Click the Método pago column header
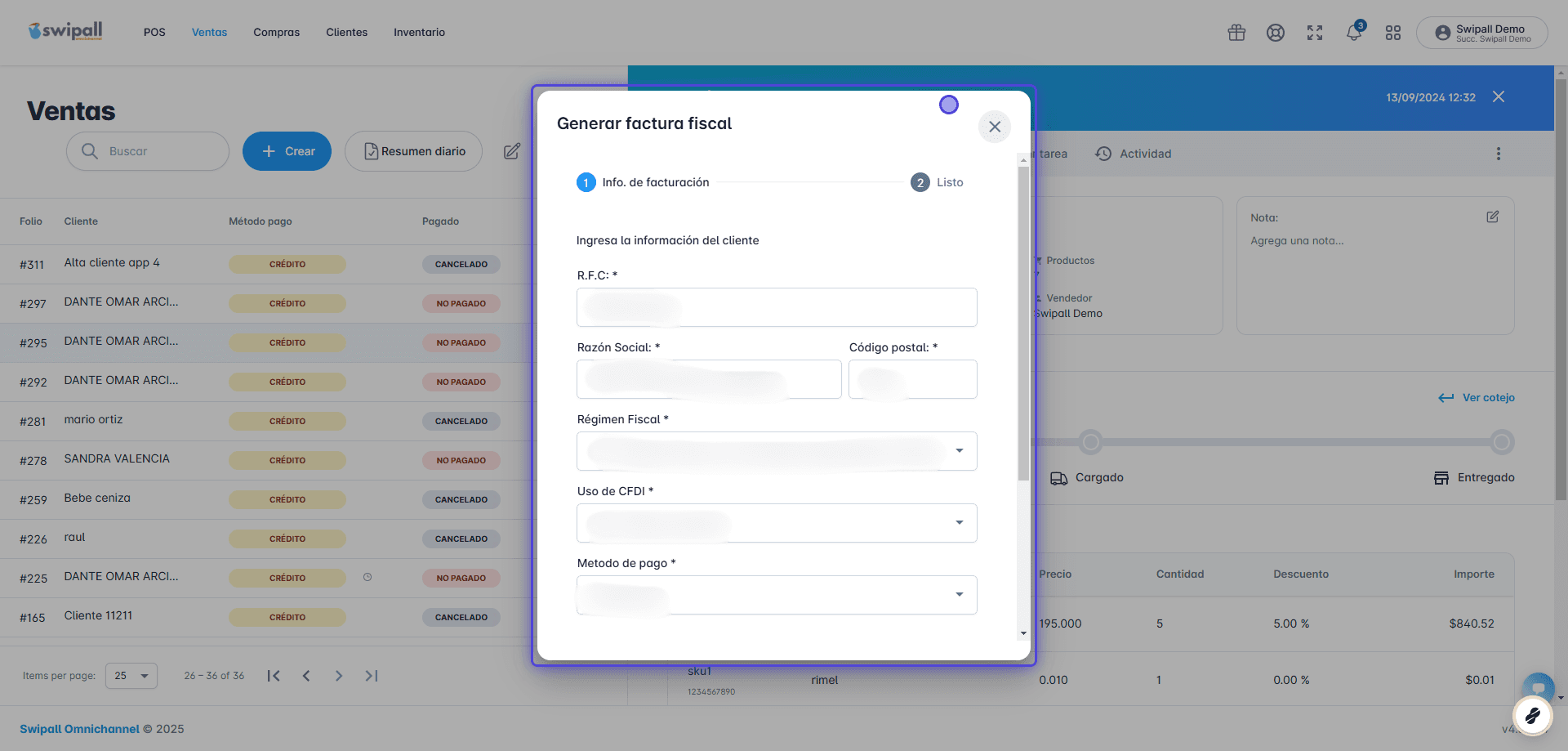1568x751 pixels. pyautogui.click(x=261, y=221)
